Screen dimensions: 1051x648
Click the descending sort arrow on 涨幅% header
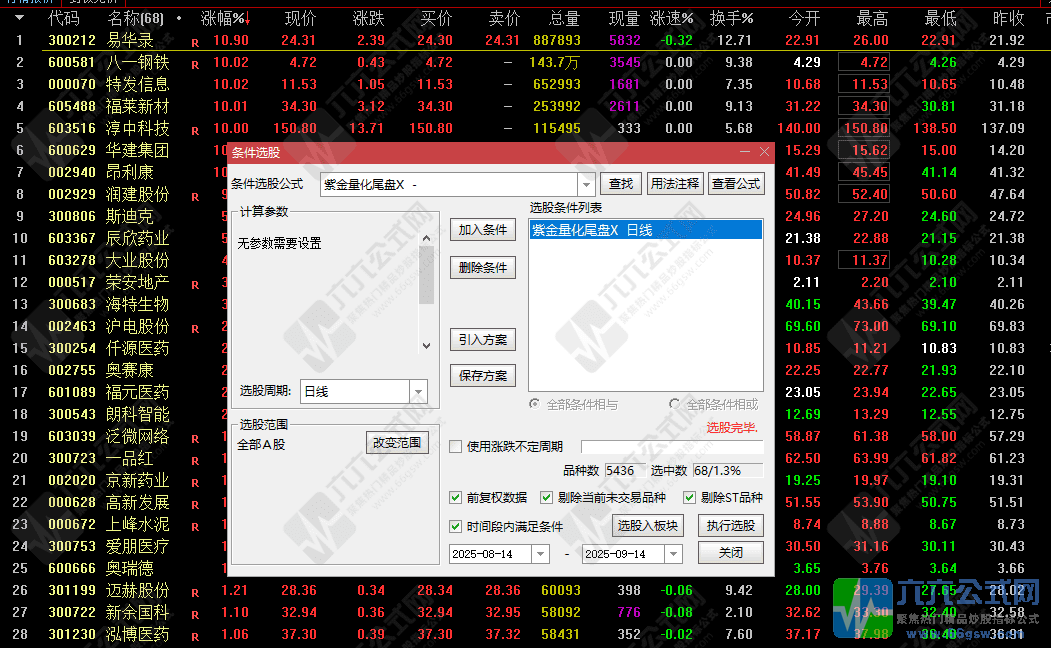[x=246, y=17]
